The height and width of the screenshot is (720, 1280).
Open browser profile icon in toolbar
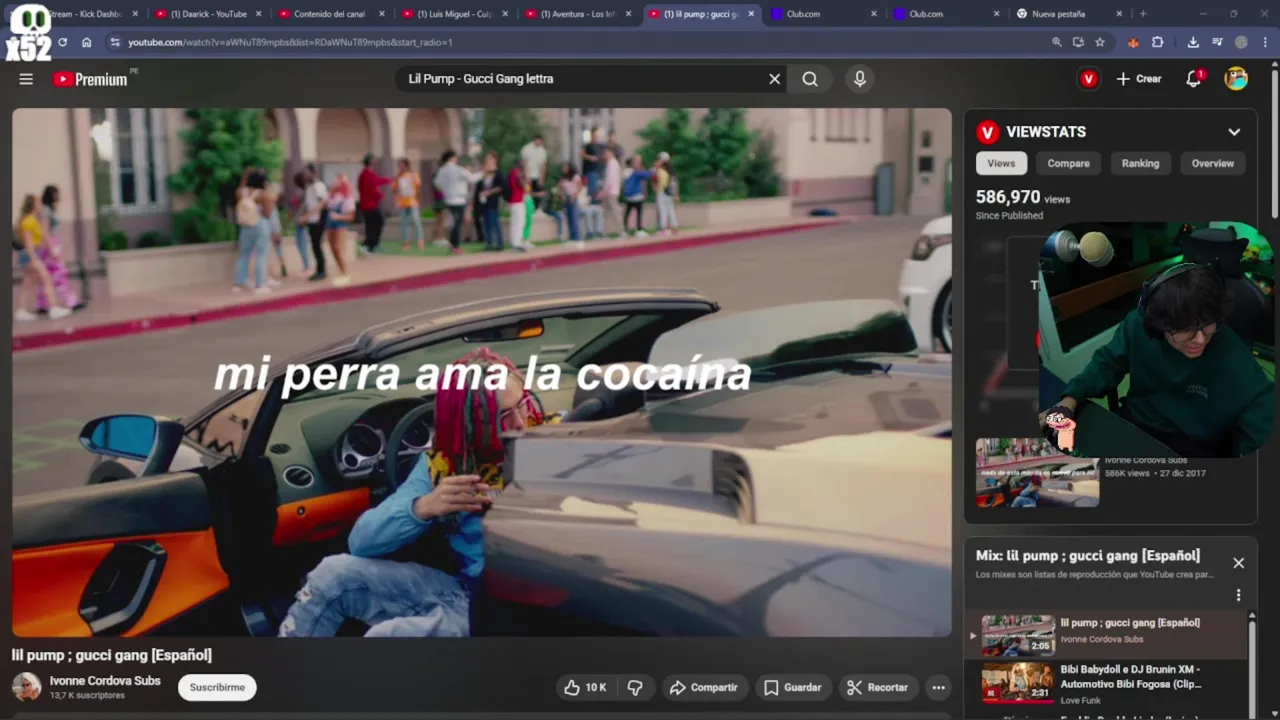[1241, 42]
